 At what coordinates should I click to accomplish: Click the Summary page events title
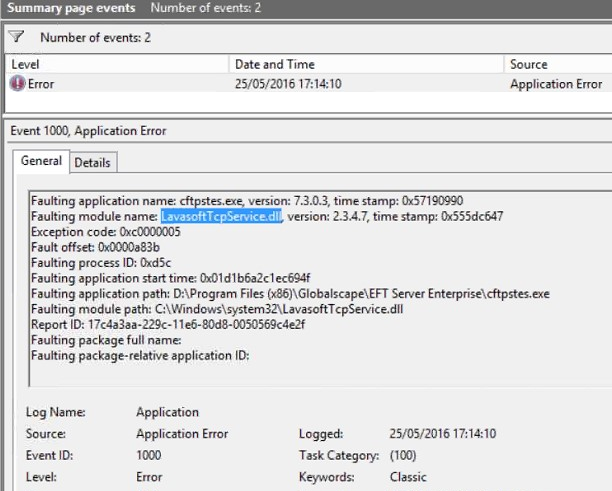point(71,8)
